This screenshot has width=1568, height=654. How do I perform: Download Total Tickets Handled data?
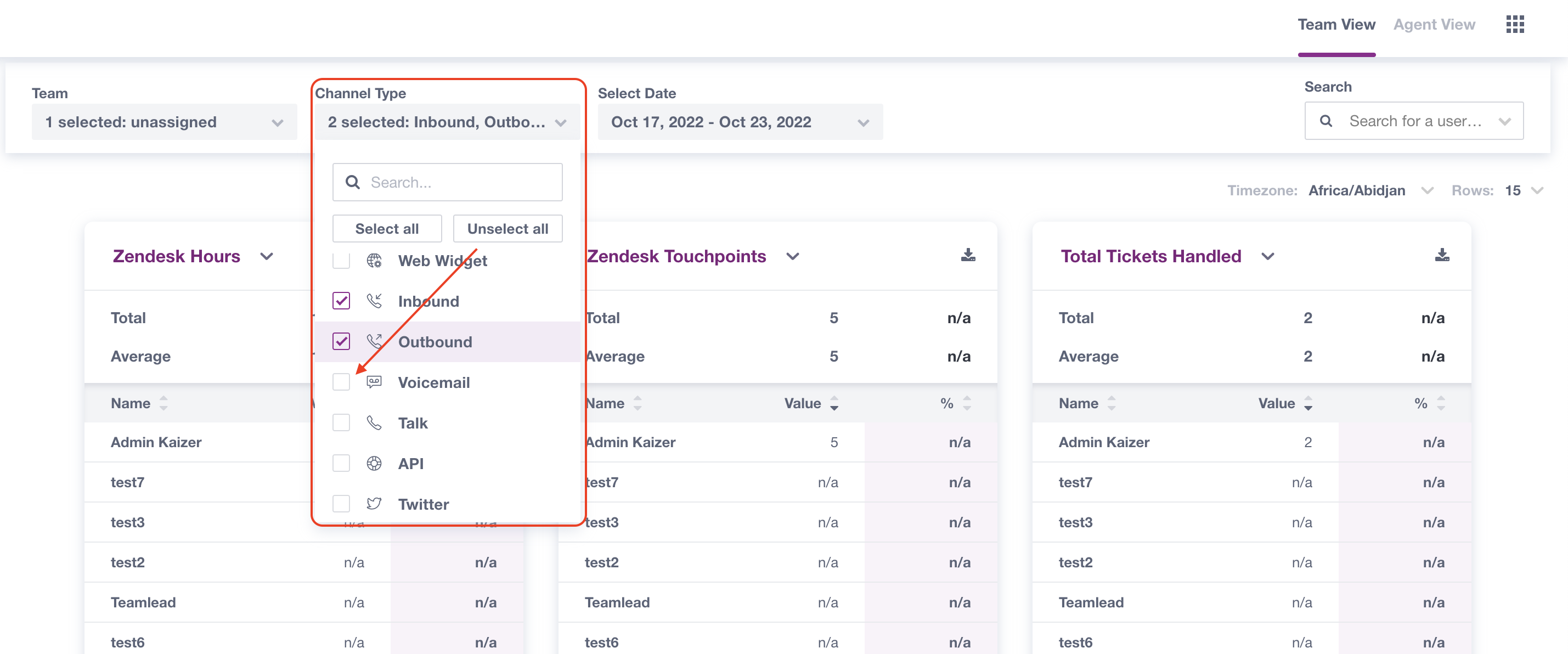[1441, 255]
